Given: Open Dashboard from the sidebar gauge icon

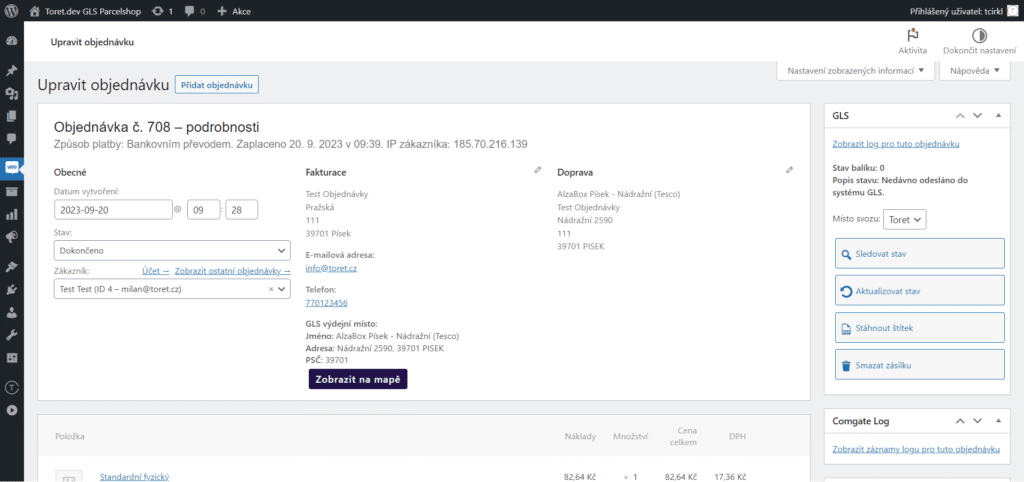Looking at the screenshot, I should click(11, 41).
